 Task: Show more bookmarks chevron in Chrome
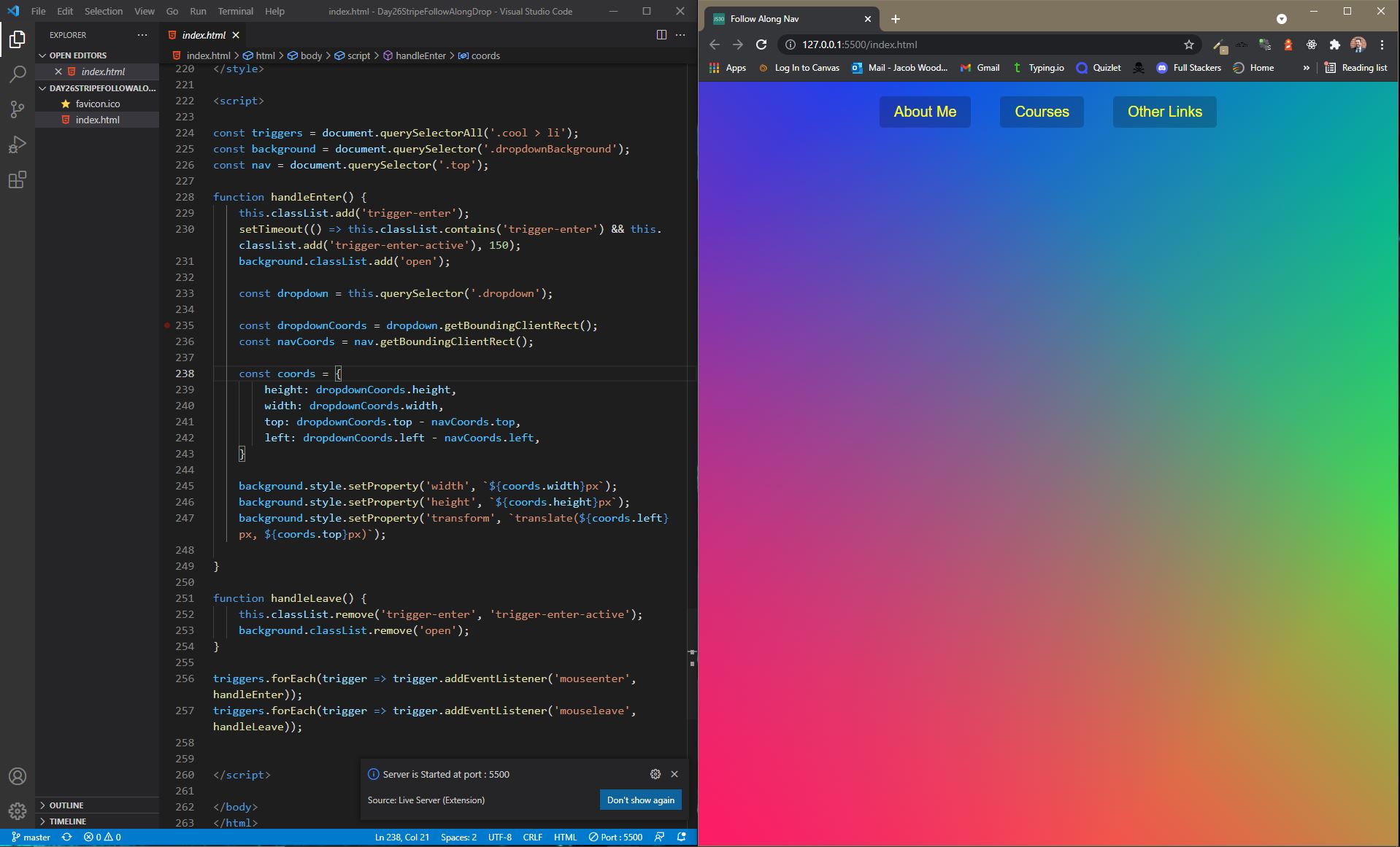1306,68
